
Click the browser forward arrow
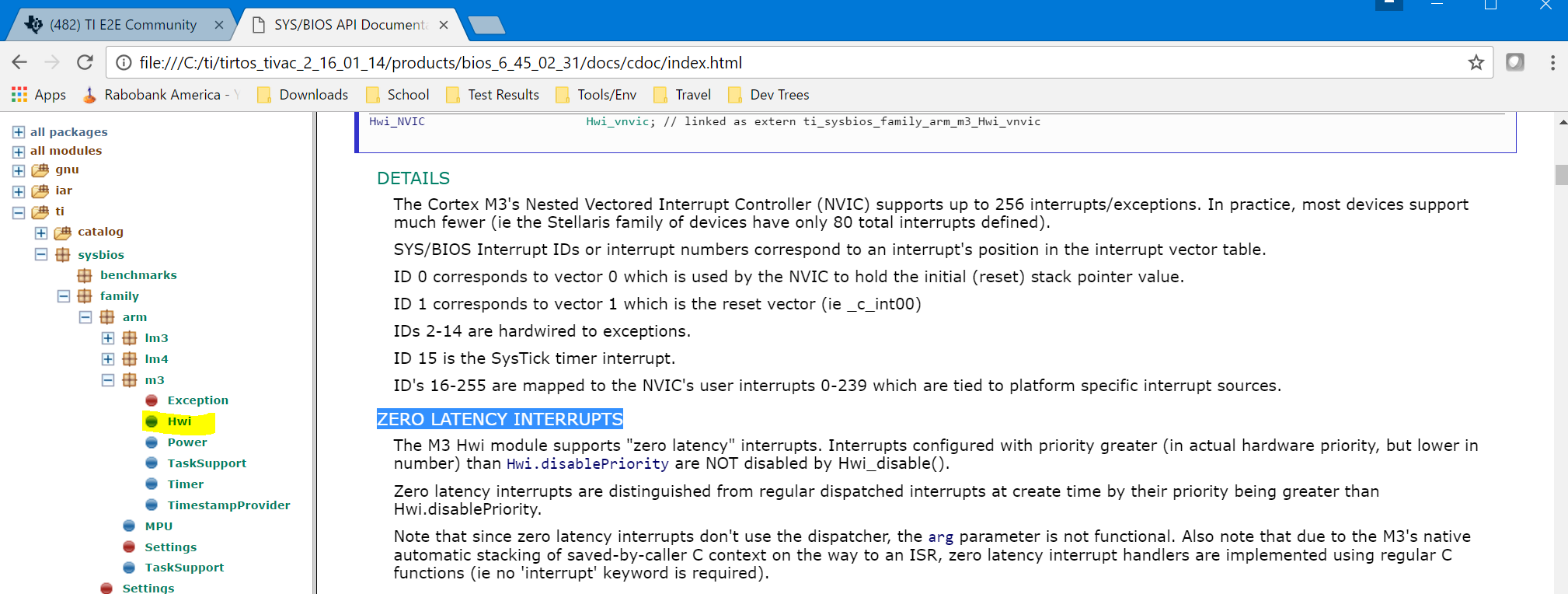pos(52,62)
